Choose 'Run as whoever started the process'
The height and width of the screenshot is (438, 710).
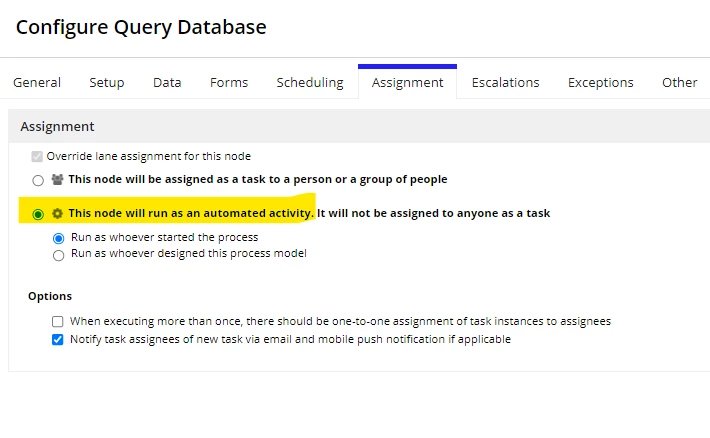pyautogui.click(x=58, y=238)
